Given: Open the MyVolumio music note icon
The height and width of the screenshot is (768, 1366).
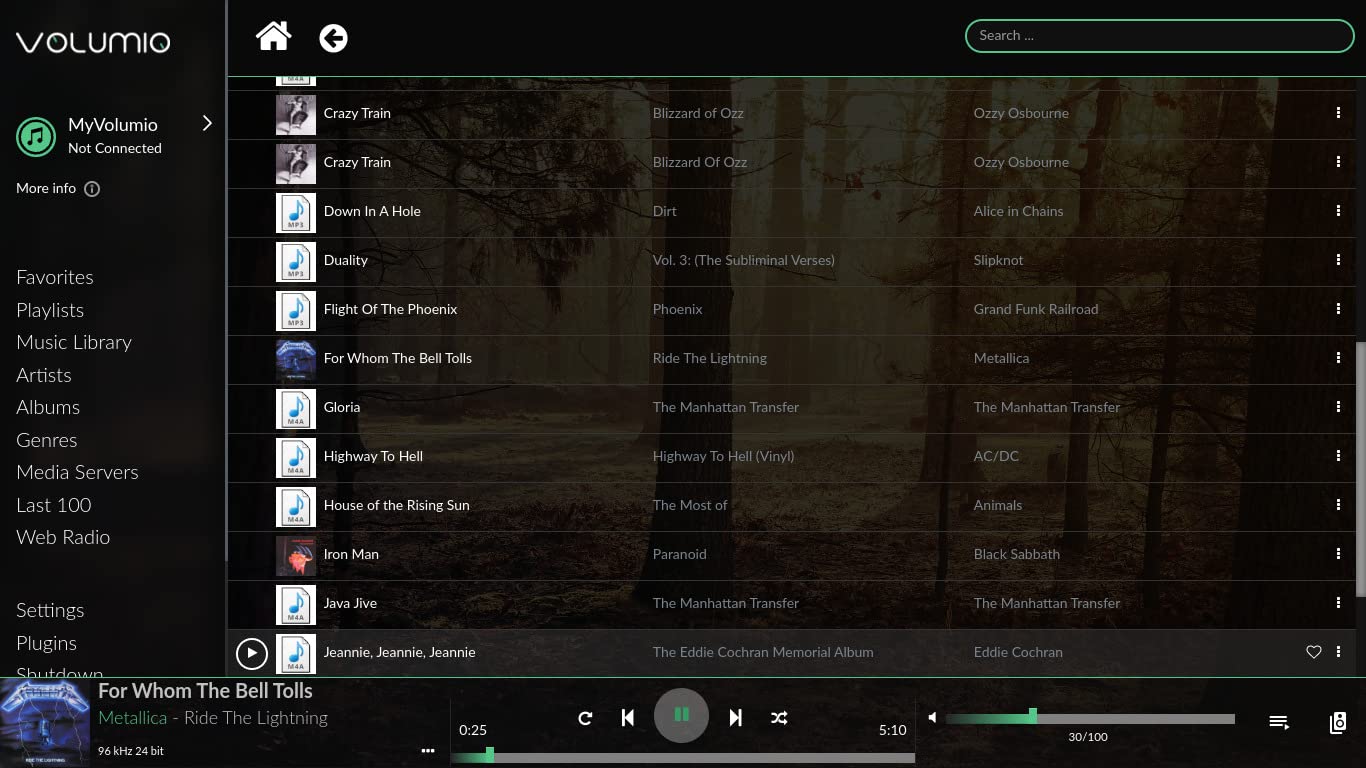Looking at the screenshot, I should pos(36,136).
